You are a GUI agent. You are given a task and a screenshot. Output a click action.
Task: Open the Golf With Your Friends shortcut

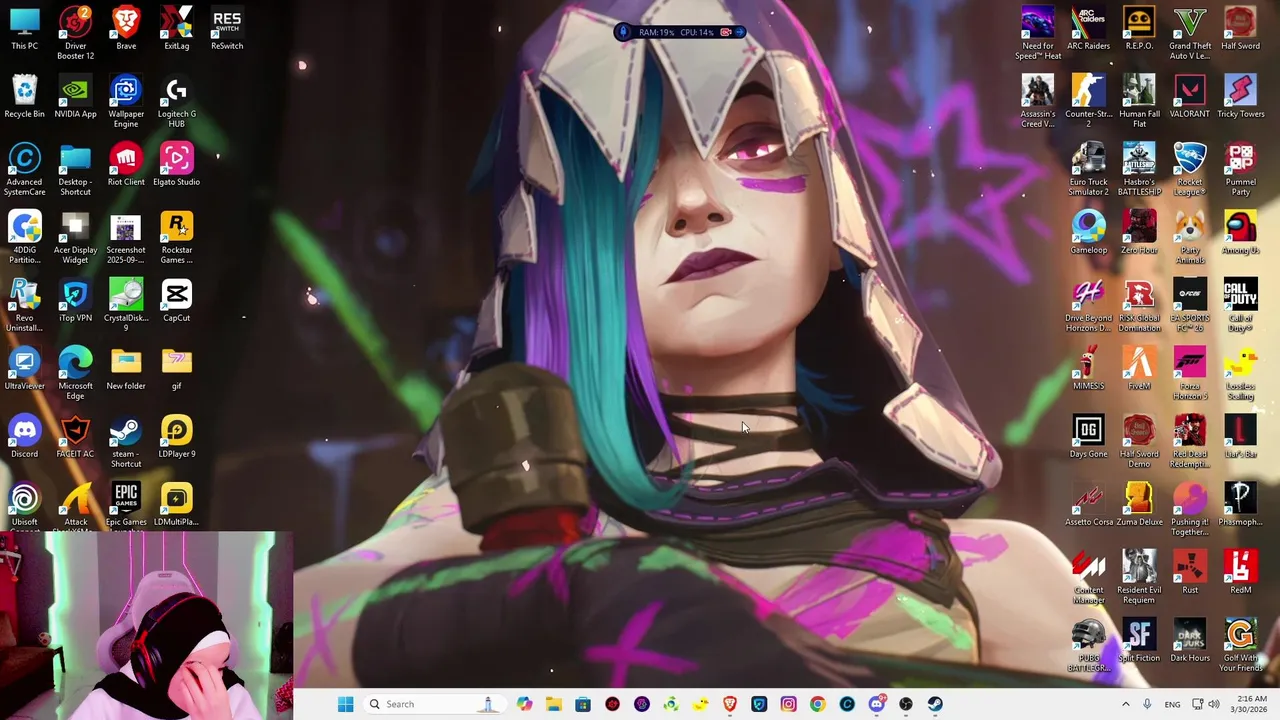[x=1241, y=645]
